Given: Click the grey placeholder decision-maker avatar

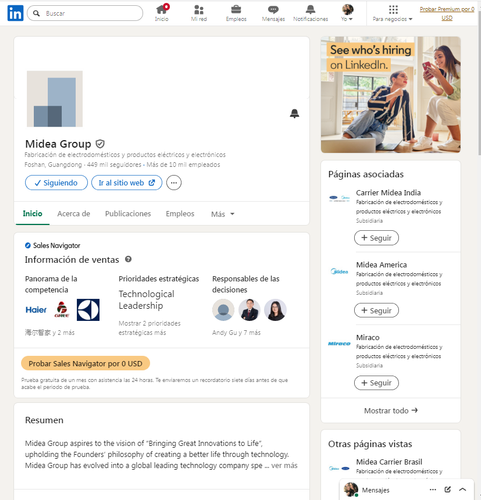Looking at the screenshot, I should (x=223, y=310).
